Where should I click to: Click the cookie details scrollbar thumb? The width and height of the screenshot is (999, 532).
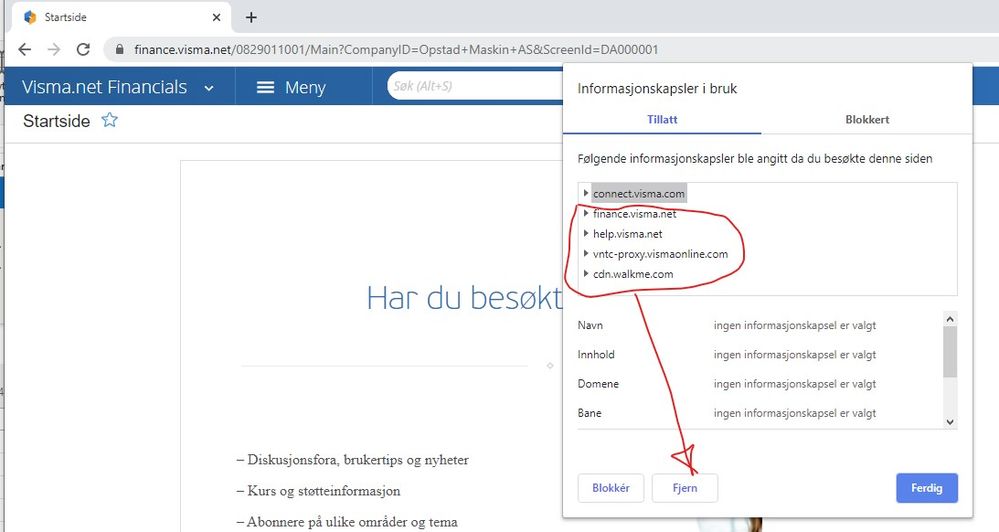click(x=950, y=352)
